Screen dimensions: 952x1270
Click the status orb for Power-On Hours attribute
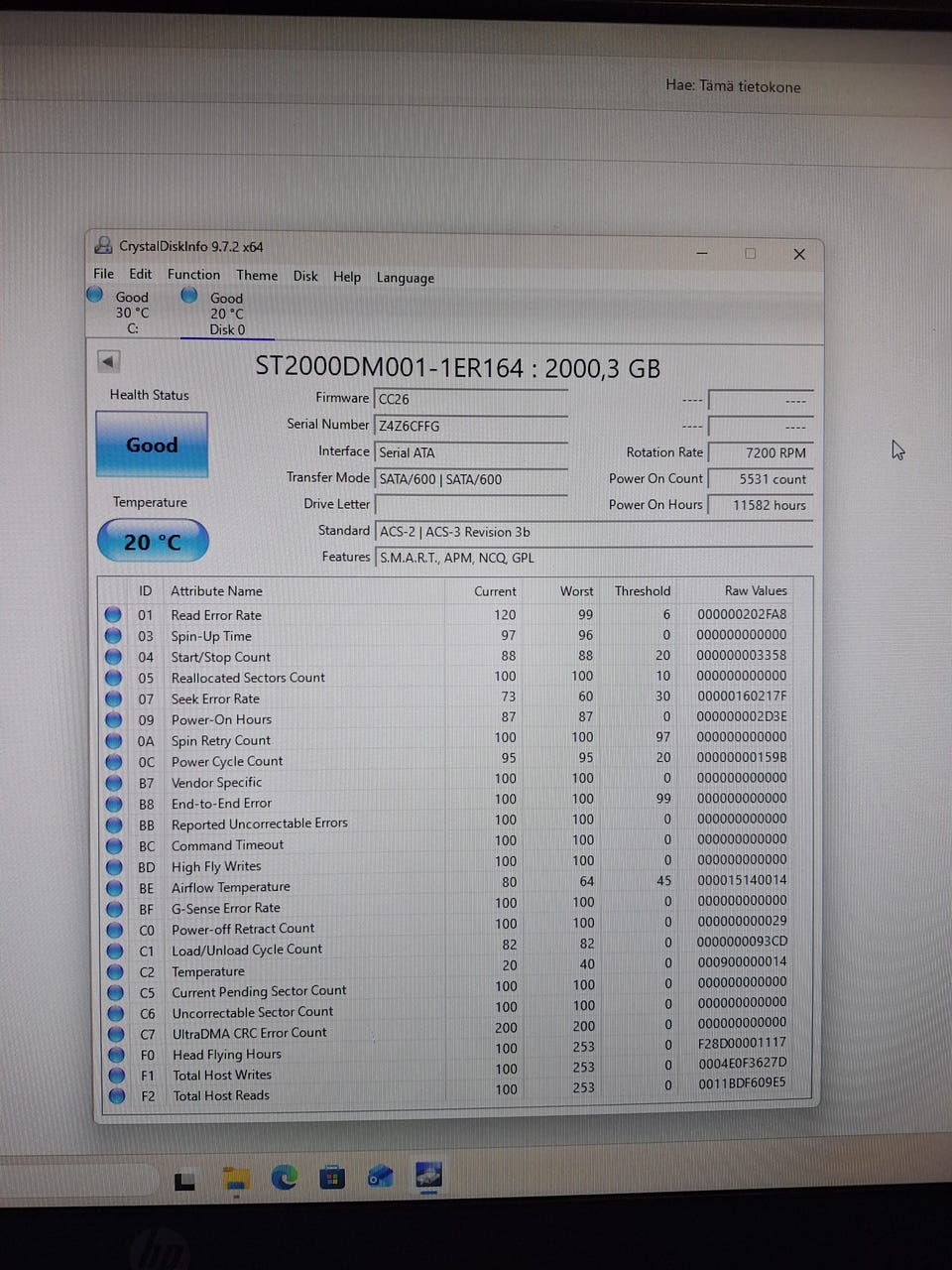tap(113, 719)
